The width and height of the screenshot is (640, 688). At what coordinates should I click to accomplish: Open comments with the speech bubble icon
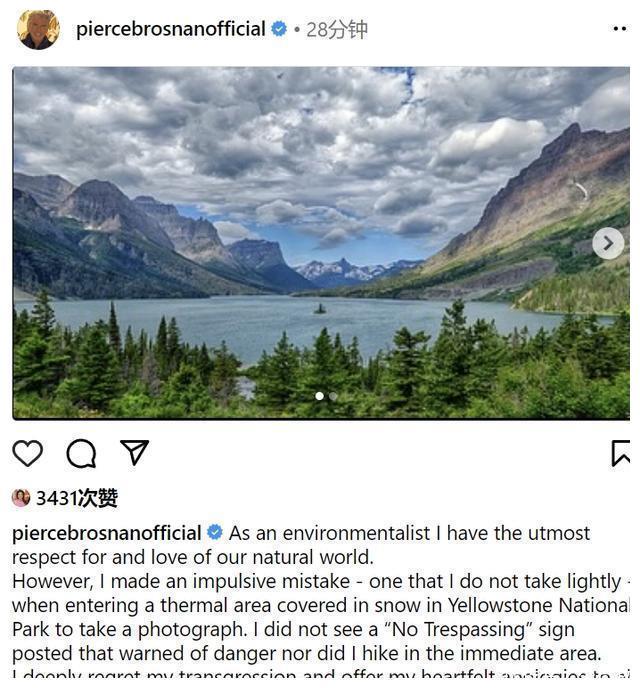click(81, 453)
